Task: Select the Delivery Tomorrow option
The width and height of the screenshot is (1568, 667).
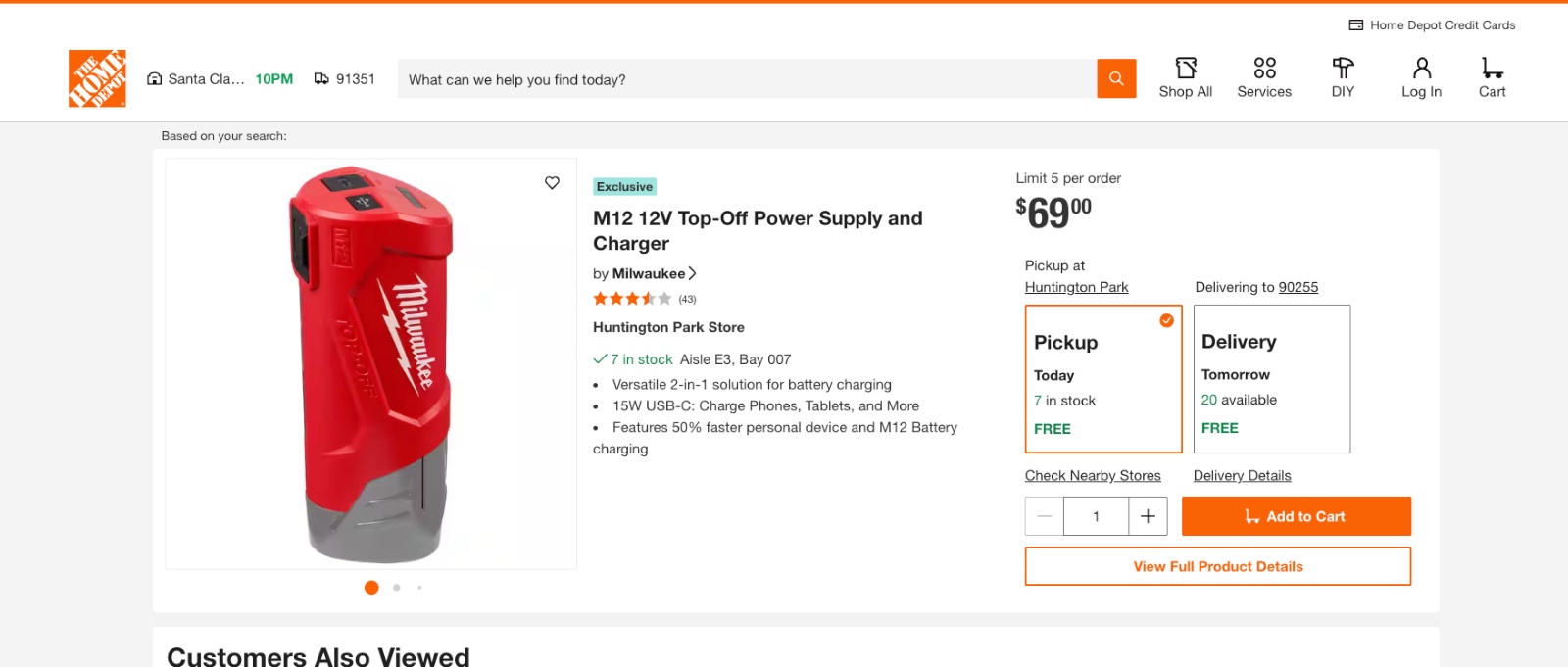Action: click(x=1271, y=379)
